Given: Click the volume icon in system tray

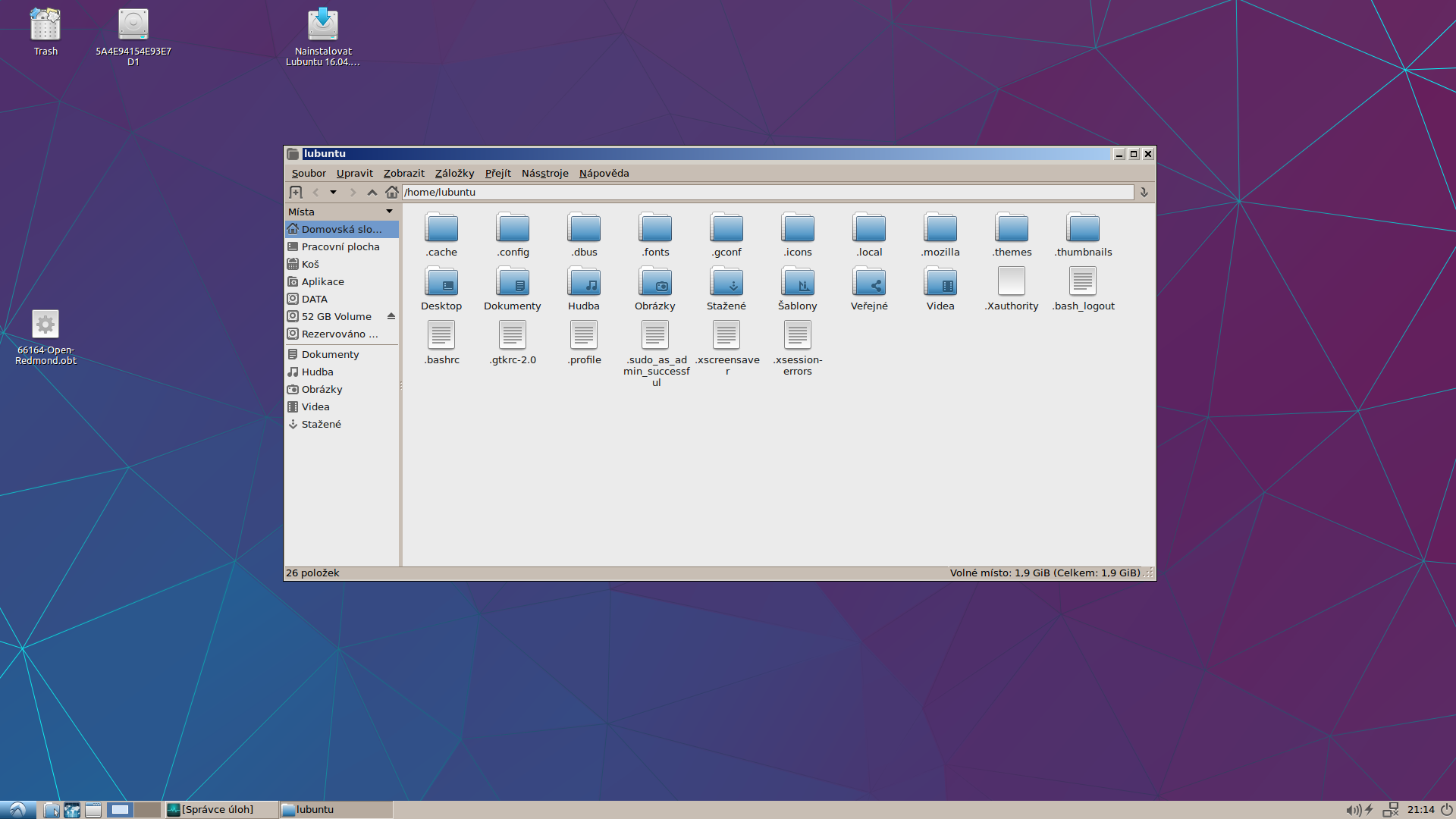Looking at the screenshot, I should coord(1352,810).
